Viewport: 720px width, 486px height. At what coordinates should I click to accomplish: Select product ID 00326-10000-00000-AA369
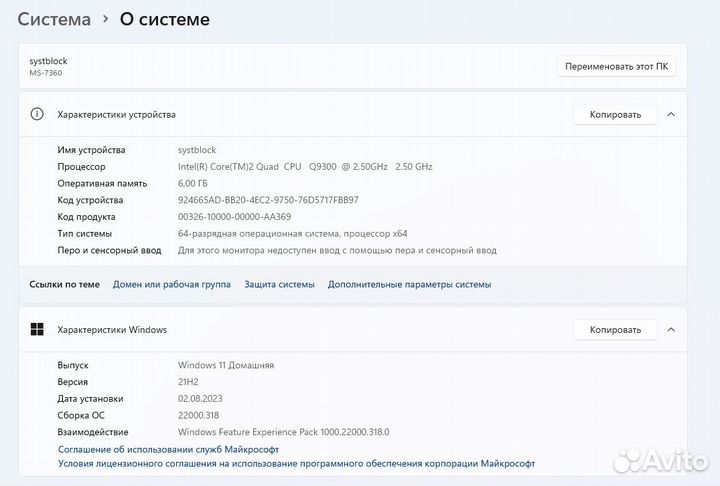tap(234, 217)
